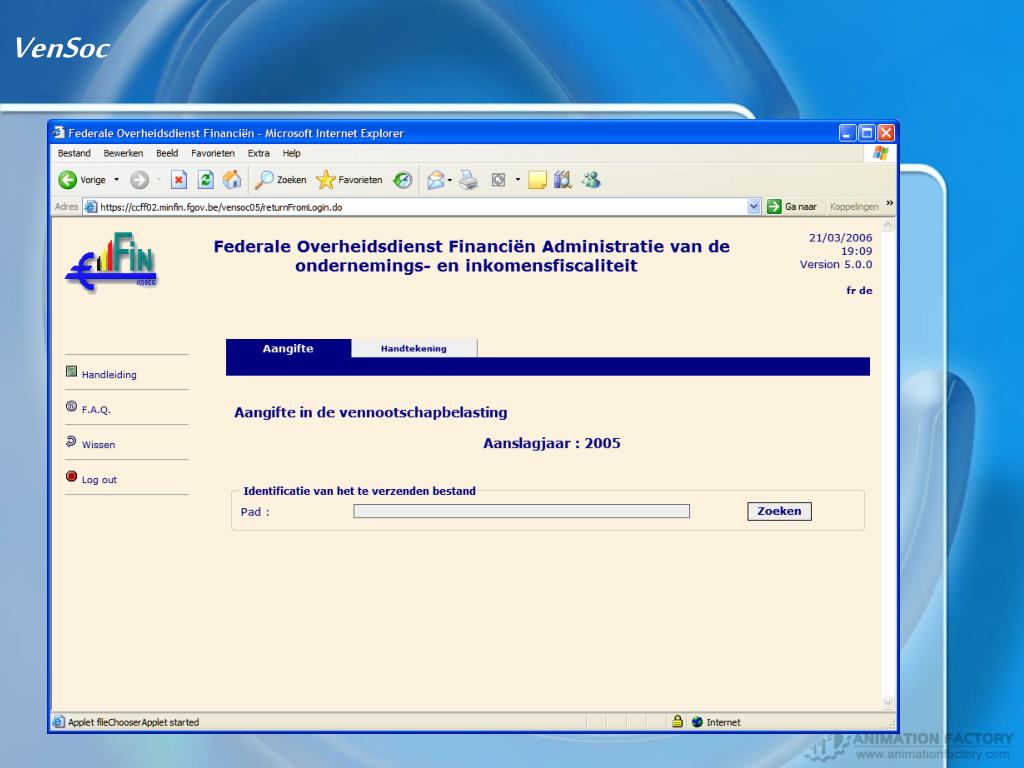Image resolution: width=1024 pixels, height=768 pixels.
Task: Open the Bestand menu
Action: click(74, 153)
